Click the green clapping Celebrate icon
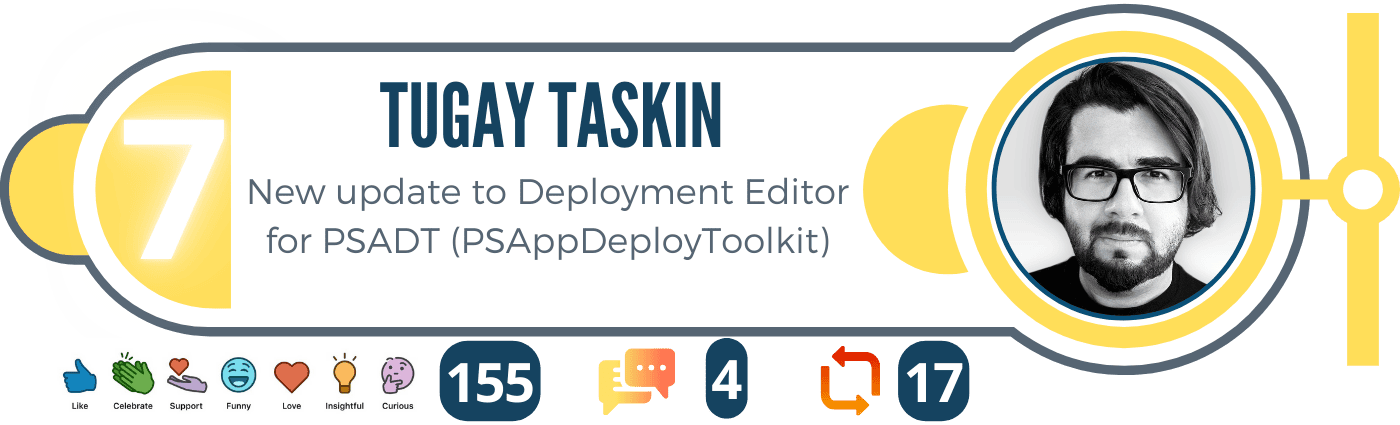The height and width of the screenshot is (425, 1400). (x=132, y=374)
